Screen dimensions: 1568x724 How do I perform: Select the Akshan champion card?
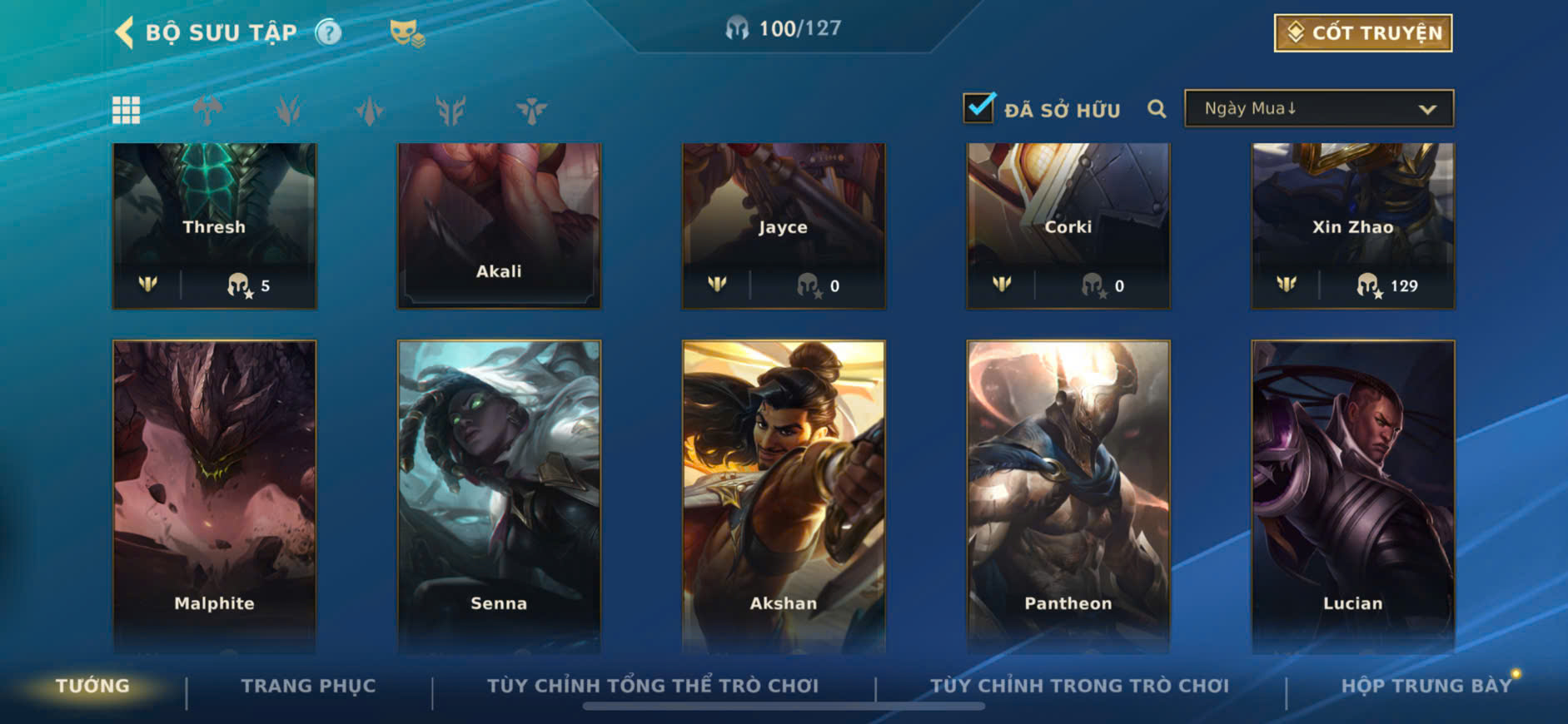click(784, 496)
